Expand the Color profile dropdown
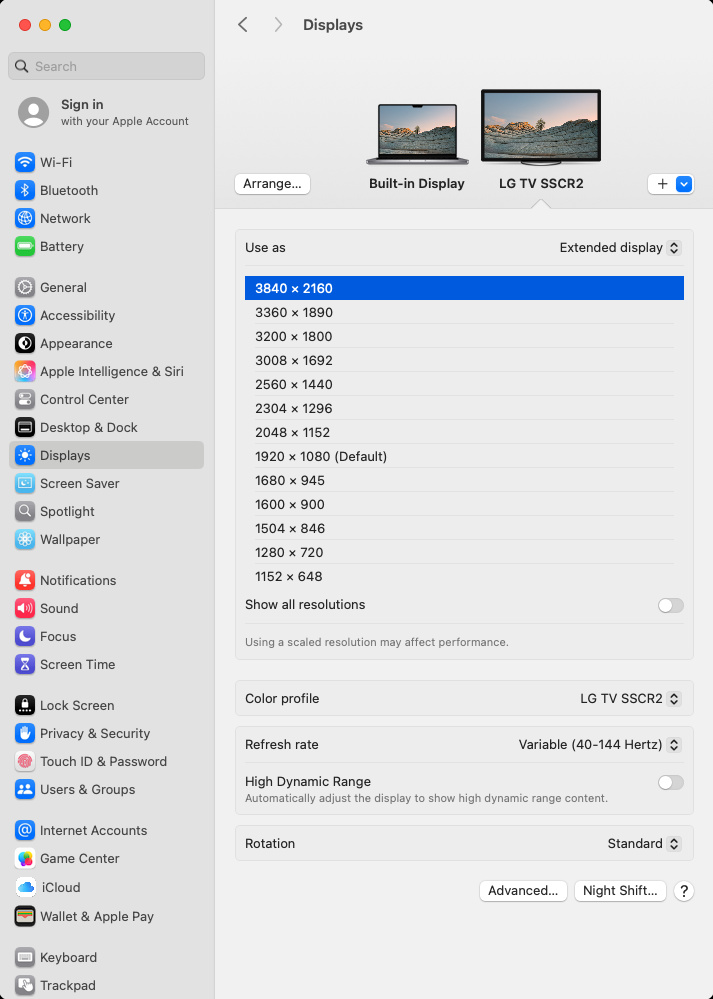Viewport: 713px width, 999px height. (630, 699)
